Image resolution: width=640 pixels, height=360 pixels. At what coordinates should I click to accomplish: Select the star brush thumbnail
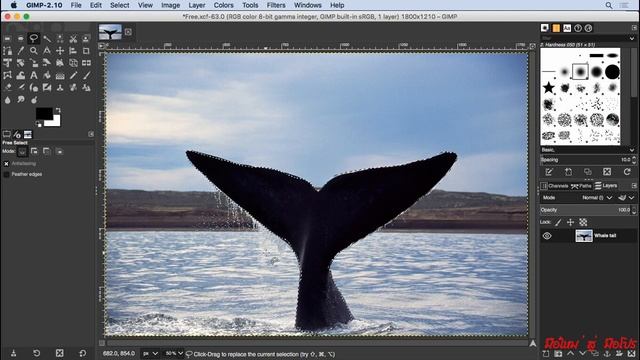tap(549, 87)
